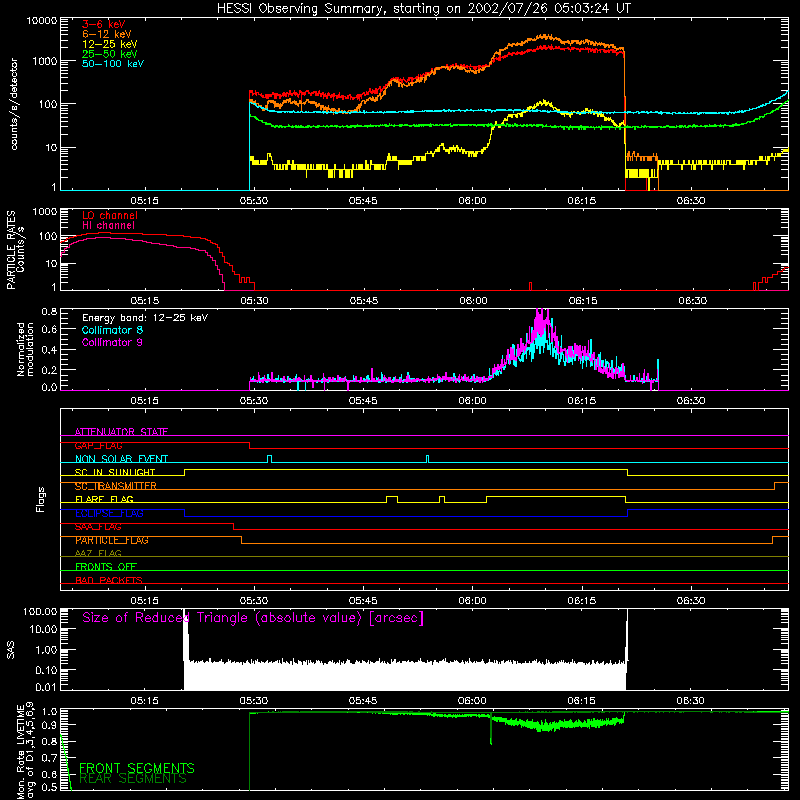Select the ECLIPSE_FLAG label
The image size is (800, 800).
click(109, 513)
